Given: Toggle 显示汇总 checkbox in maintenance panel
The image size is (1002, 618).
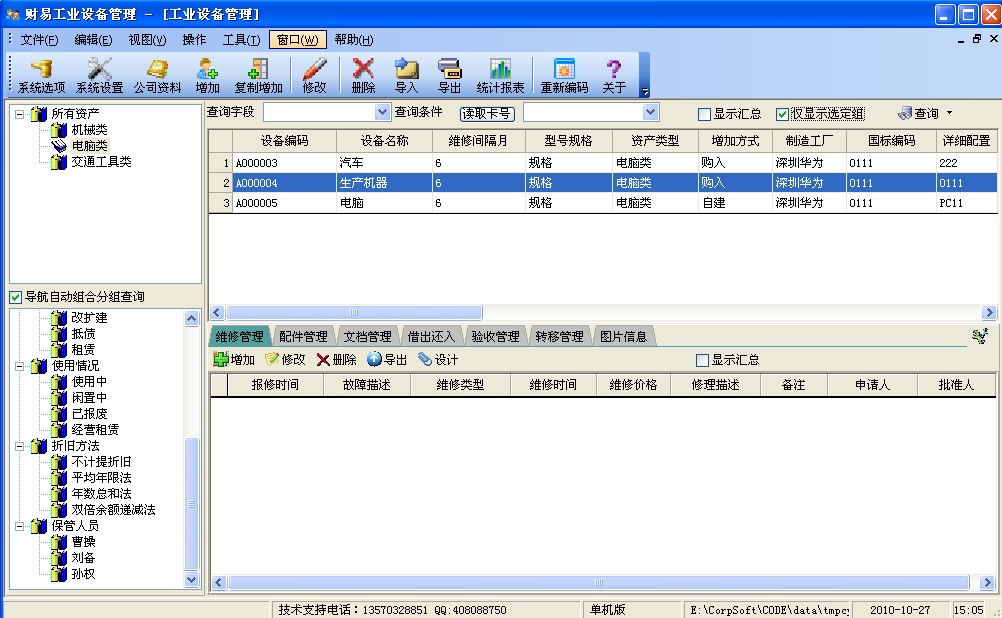Looking at the screenshot, I should tap(702, 360).
